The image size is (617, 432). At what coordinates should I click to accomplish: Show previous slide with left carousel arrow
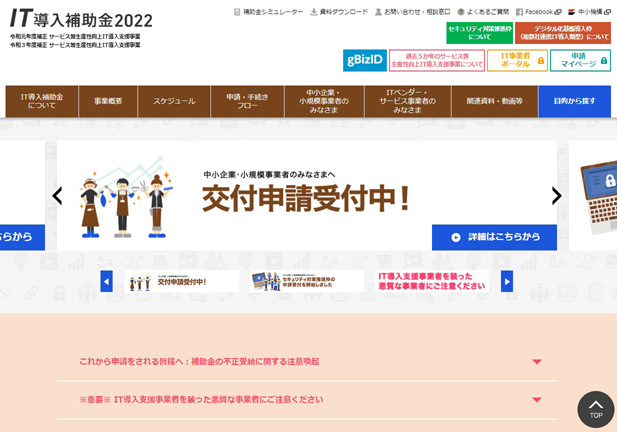[x=58, y=196]
